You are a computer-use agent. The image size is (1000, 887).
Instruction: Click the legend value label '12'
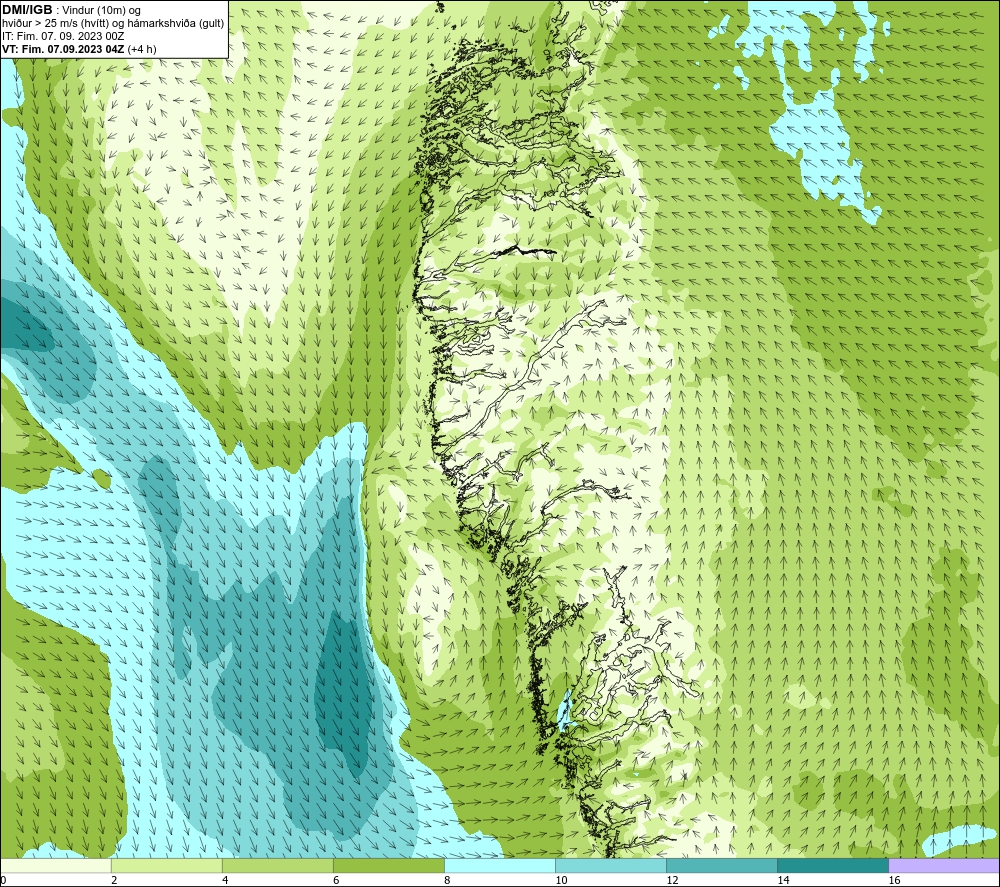pyautogui.click(x=672, y=881)
